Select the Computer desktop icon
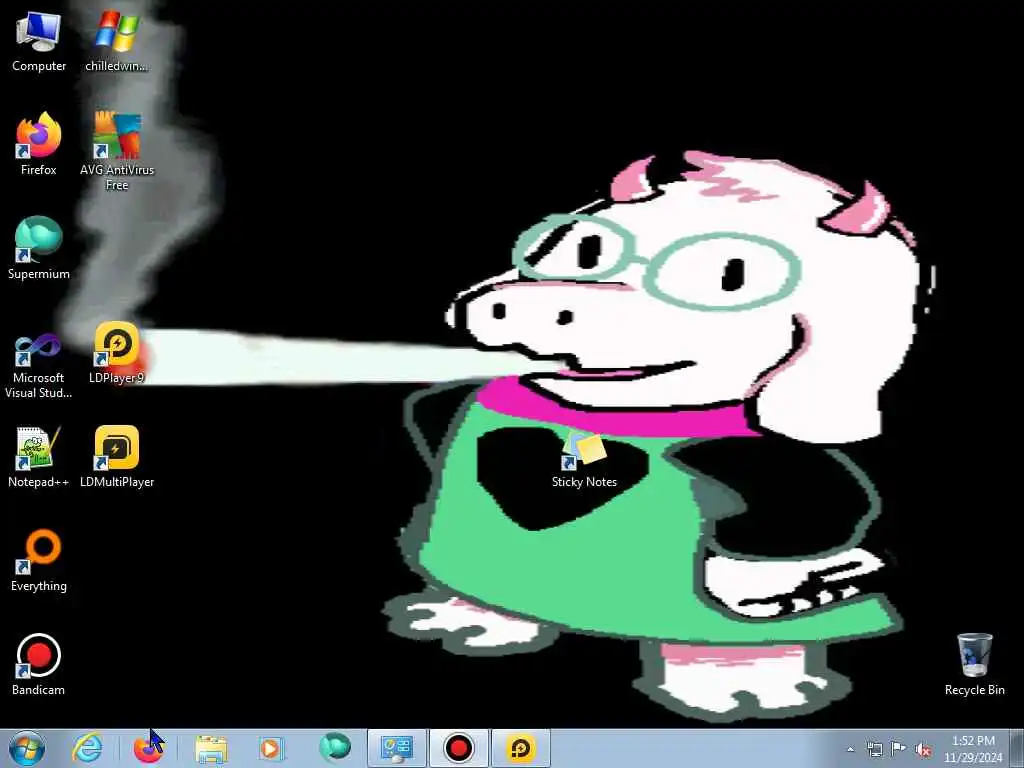 [x=39, y=40]
